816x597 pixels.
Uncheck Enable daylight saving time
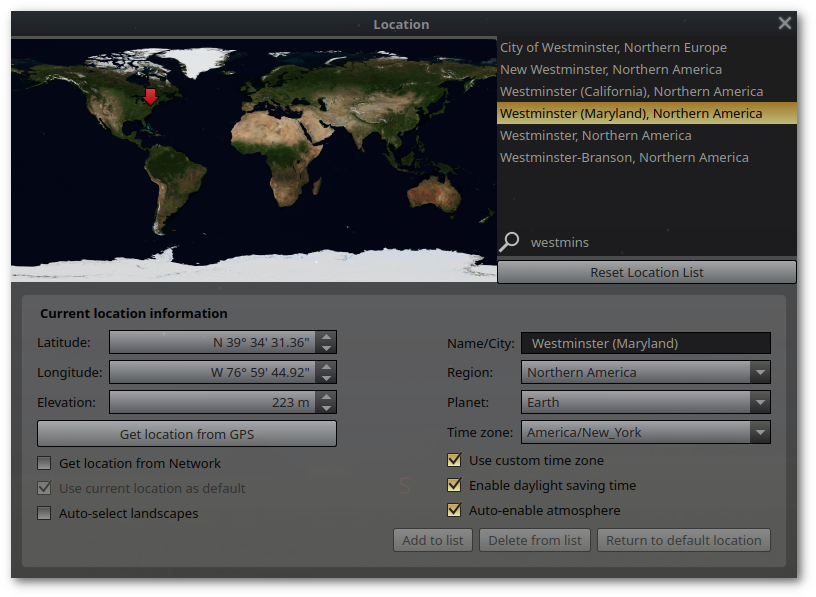click(454, 485)
